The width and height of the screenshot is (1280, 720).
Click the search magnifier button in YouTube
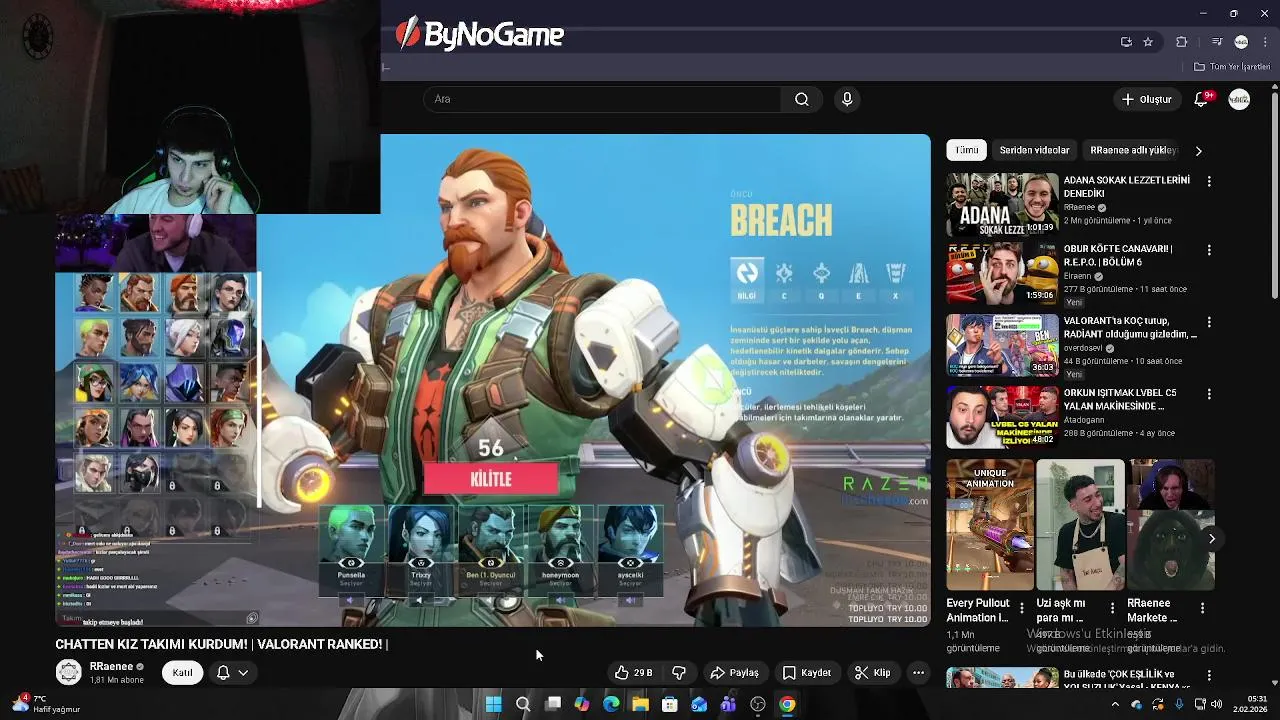pyautogui.click(x=801, y=99)
